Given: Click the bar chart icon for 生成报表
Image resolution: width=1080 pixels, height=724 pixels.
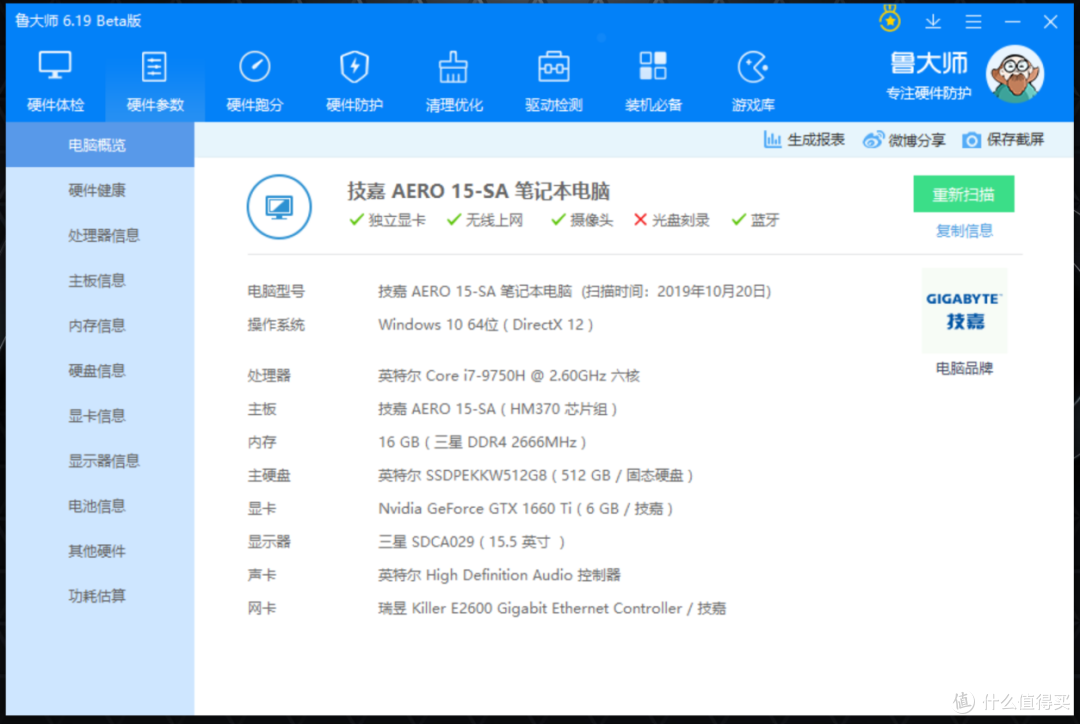Looking at the screenshot, I should 772,140.
